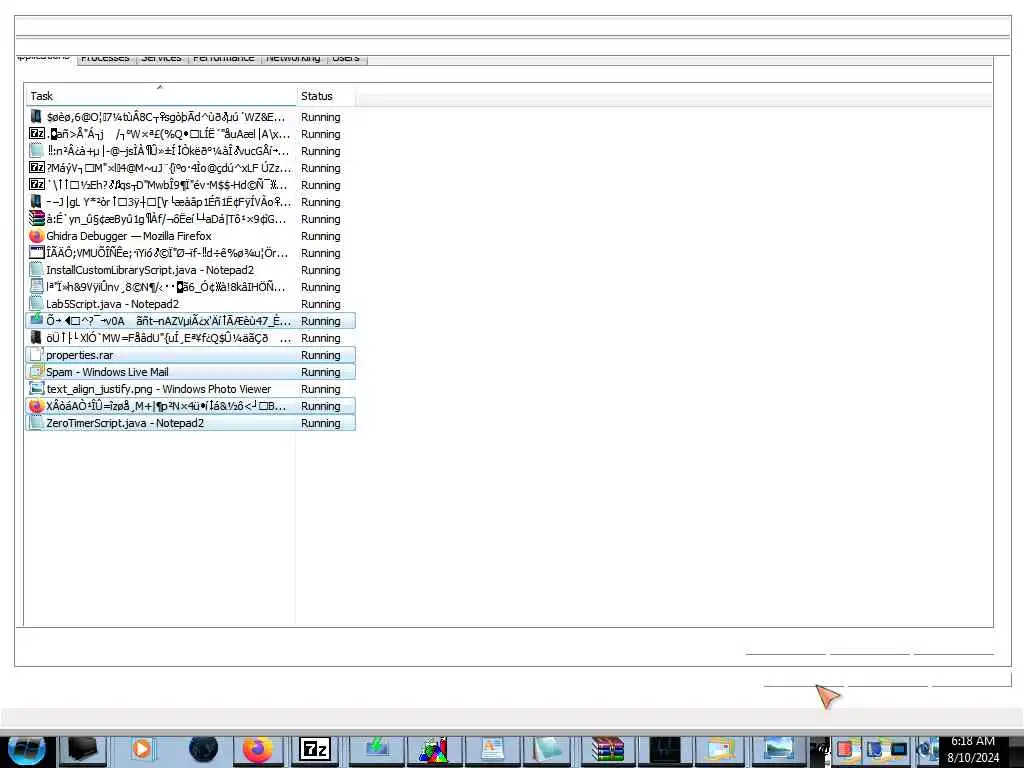The height and width of the screenshot is (768, 1024).
Task: Select the InstallCustomLibraryScript.java - Notepad2 task
Action: tap(191, 270)
